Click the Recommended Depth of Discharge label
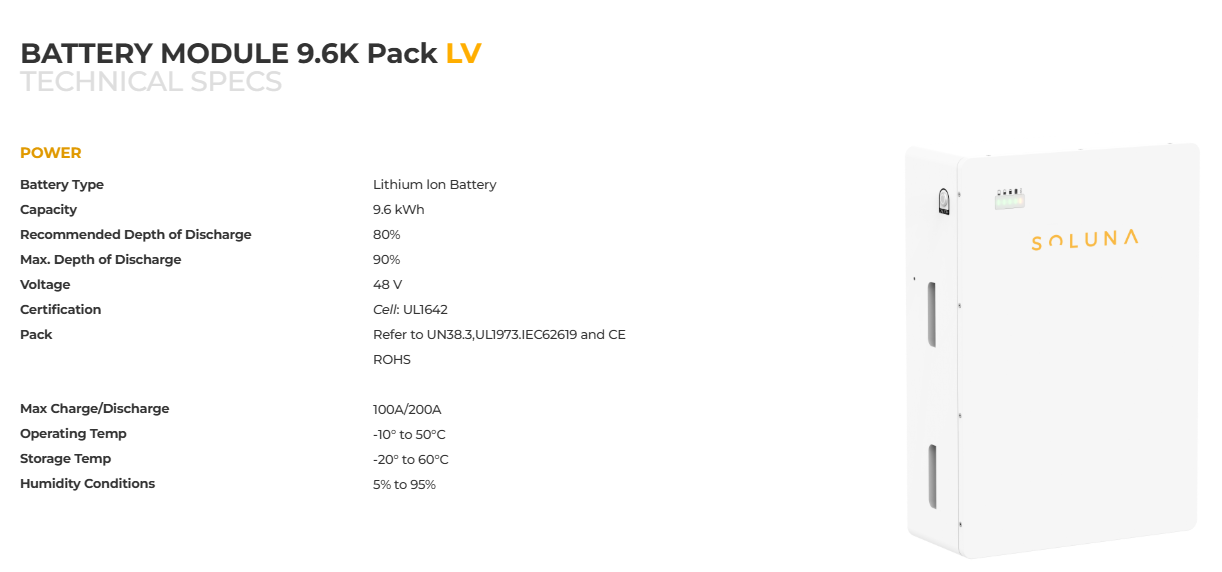This screenshot has height=572, width=1222. pos(136,235)
